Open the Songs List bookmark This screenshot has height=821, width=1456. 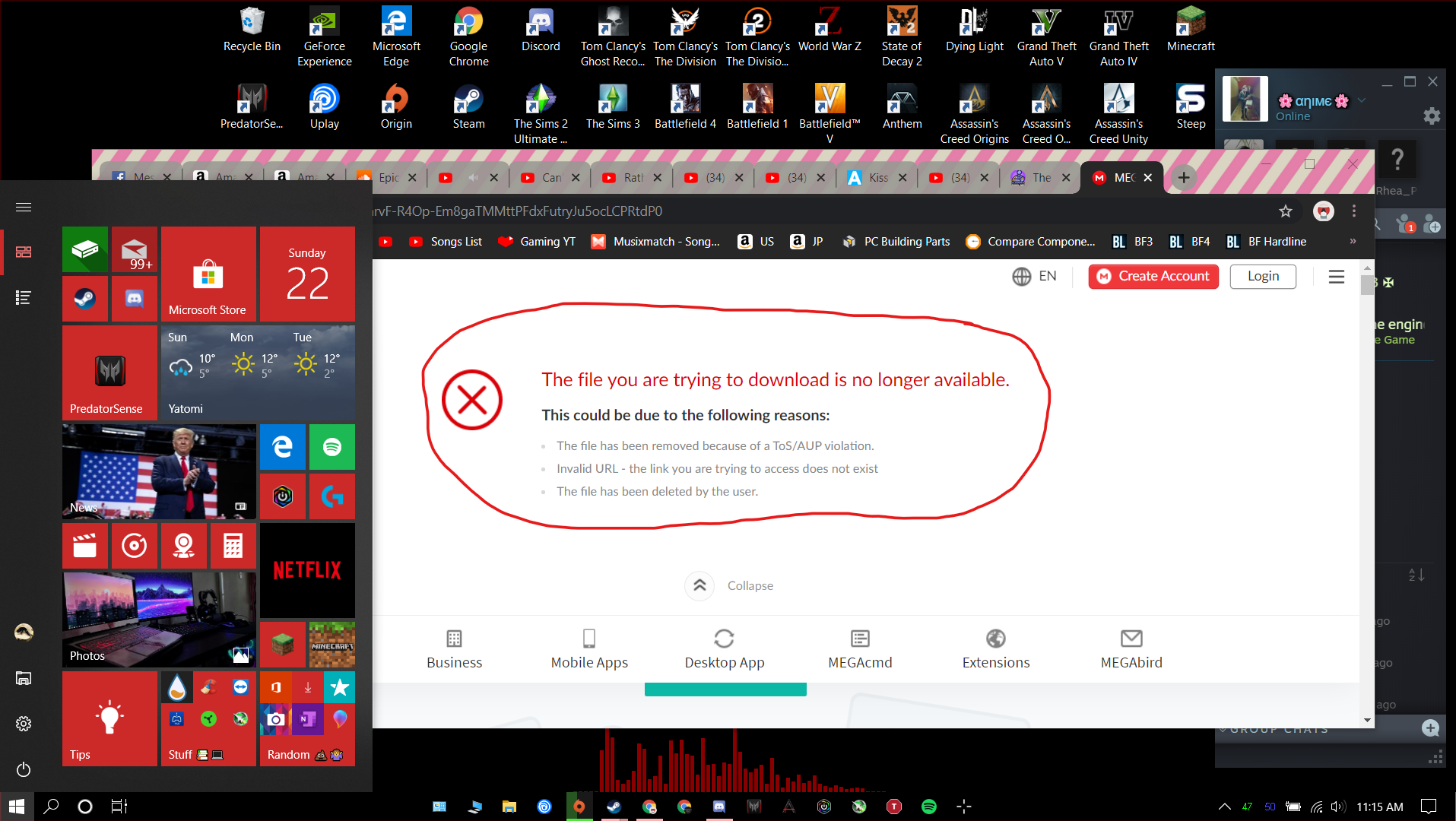tap(446, 242)
